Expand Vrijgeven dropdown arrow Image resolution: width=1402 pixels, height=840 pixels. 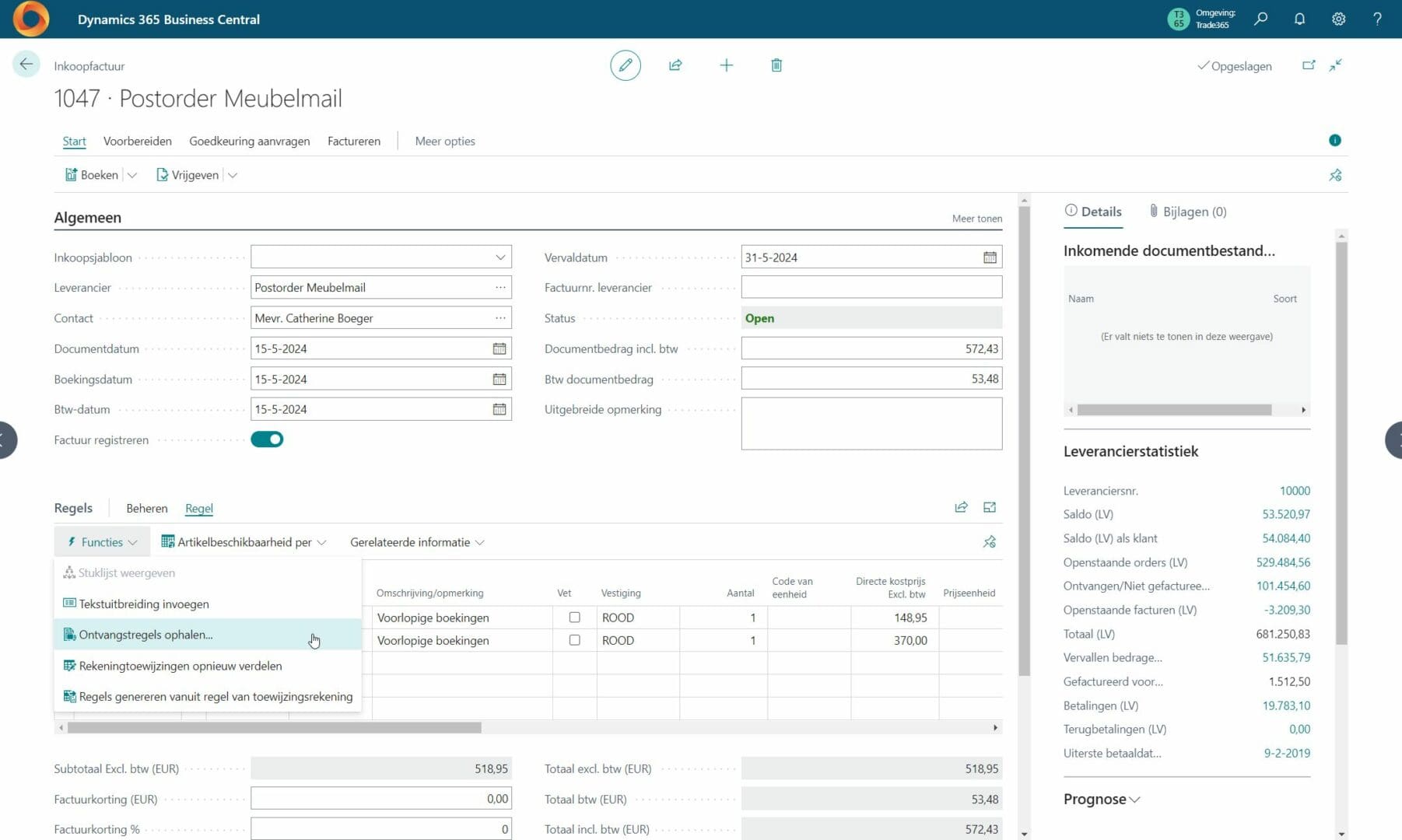pyautogui.click(x=233, y=175)
